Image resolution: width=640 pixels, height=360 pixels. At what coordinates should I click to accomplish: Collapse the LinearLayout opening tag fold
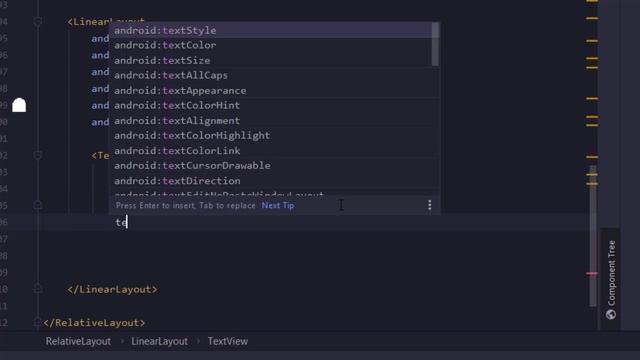tap(38, 21)
